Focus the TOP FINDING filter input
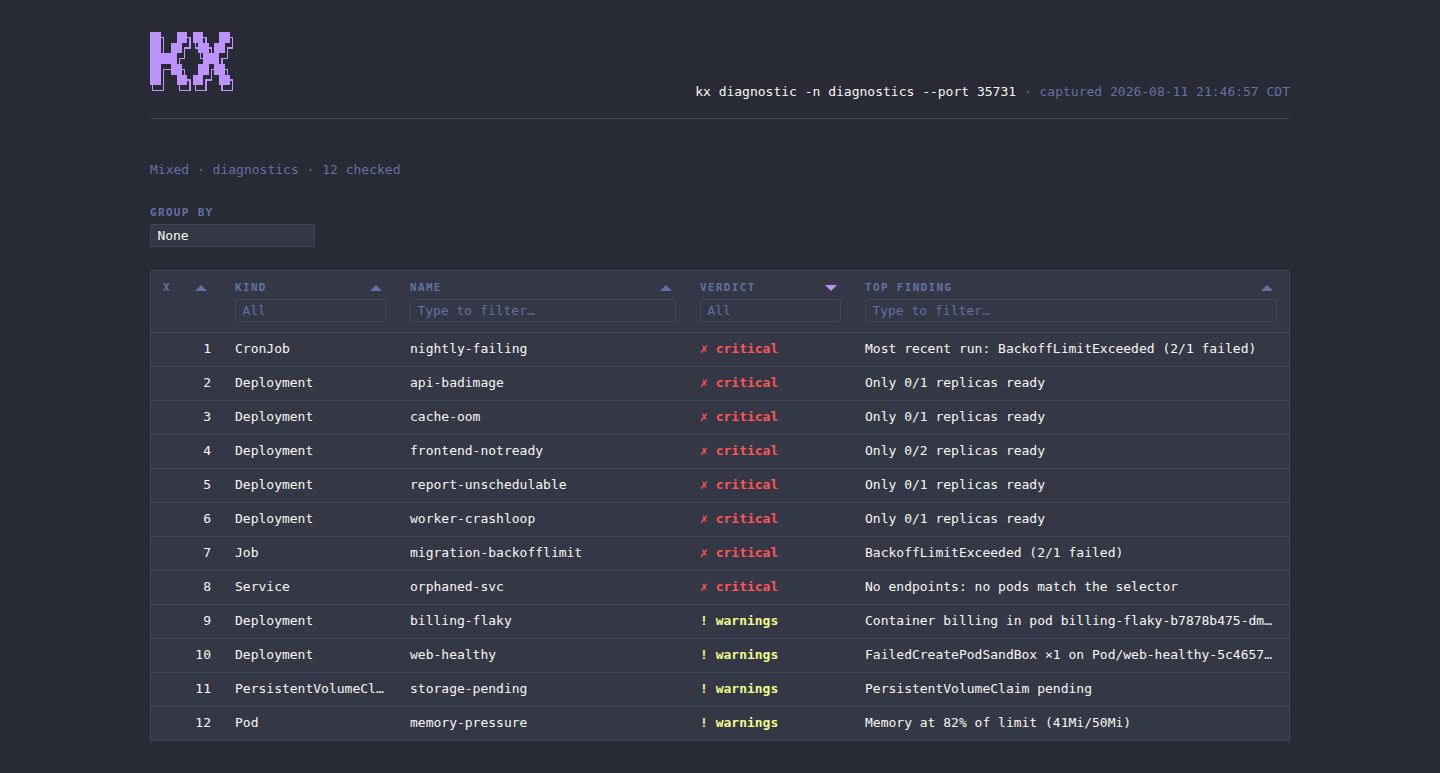This screenshot has height=773, width=1440. coord(1071,311)
